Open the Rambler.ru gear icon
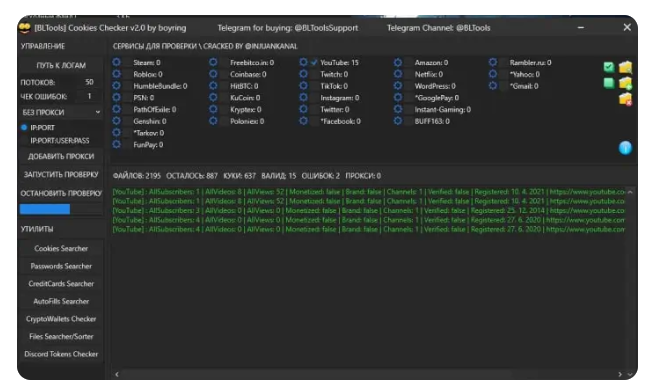Viewport: 650px width, 389px height. click(x=493, y=62)
